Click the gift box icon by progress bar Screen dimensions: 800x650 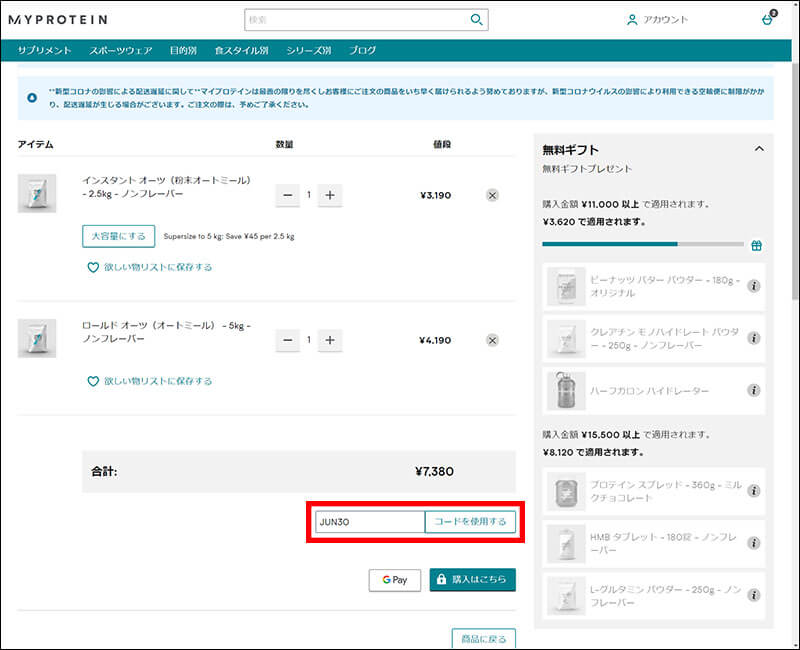757,245
